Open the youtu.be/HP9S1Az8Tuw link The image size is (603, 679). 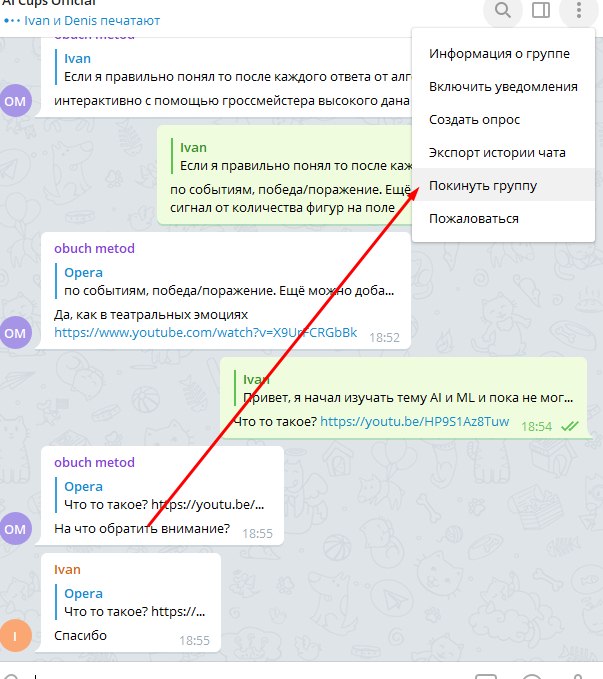tap(415, 421)
